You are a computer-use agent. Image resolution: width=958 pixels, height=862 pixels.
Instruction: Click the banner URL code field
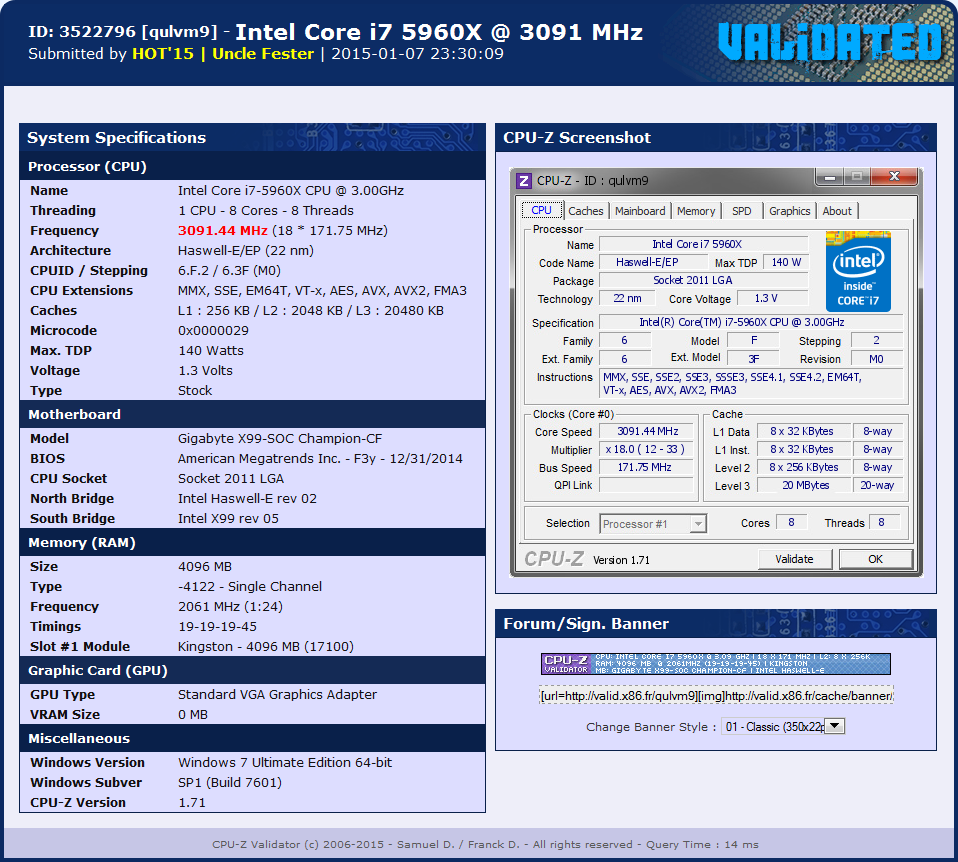tap(716, 696)
